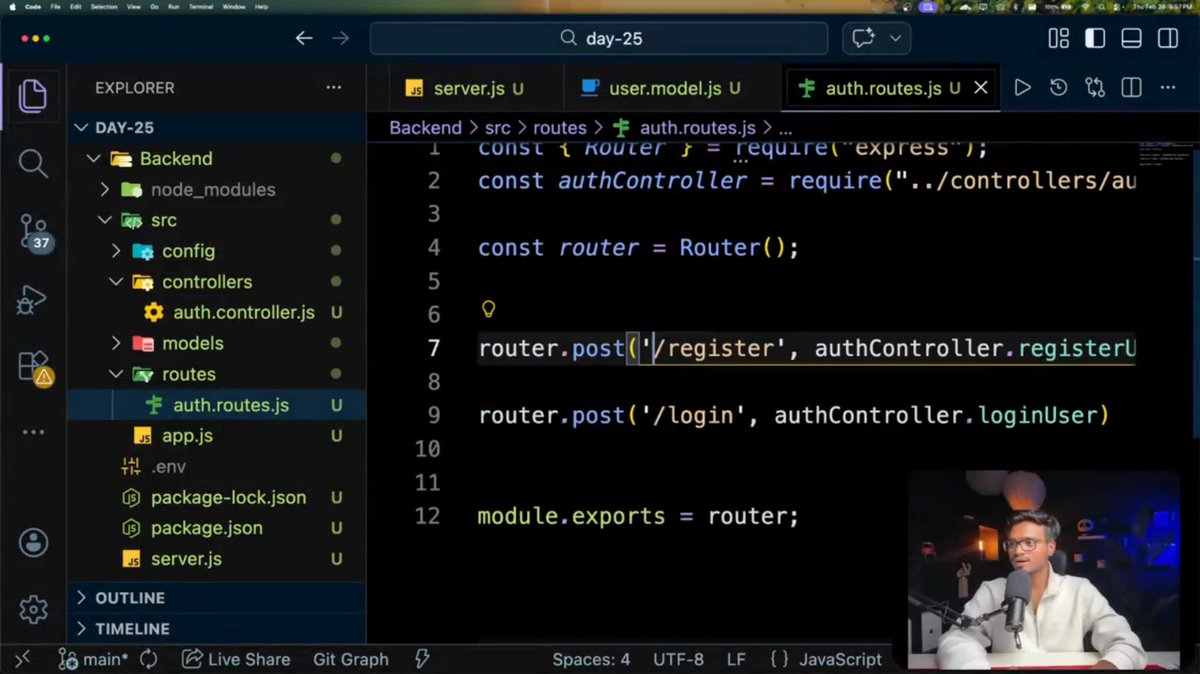Open the Selection menu in menu bar
Screen dimensions: 1200x674
tap(104, 7)
